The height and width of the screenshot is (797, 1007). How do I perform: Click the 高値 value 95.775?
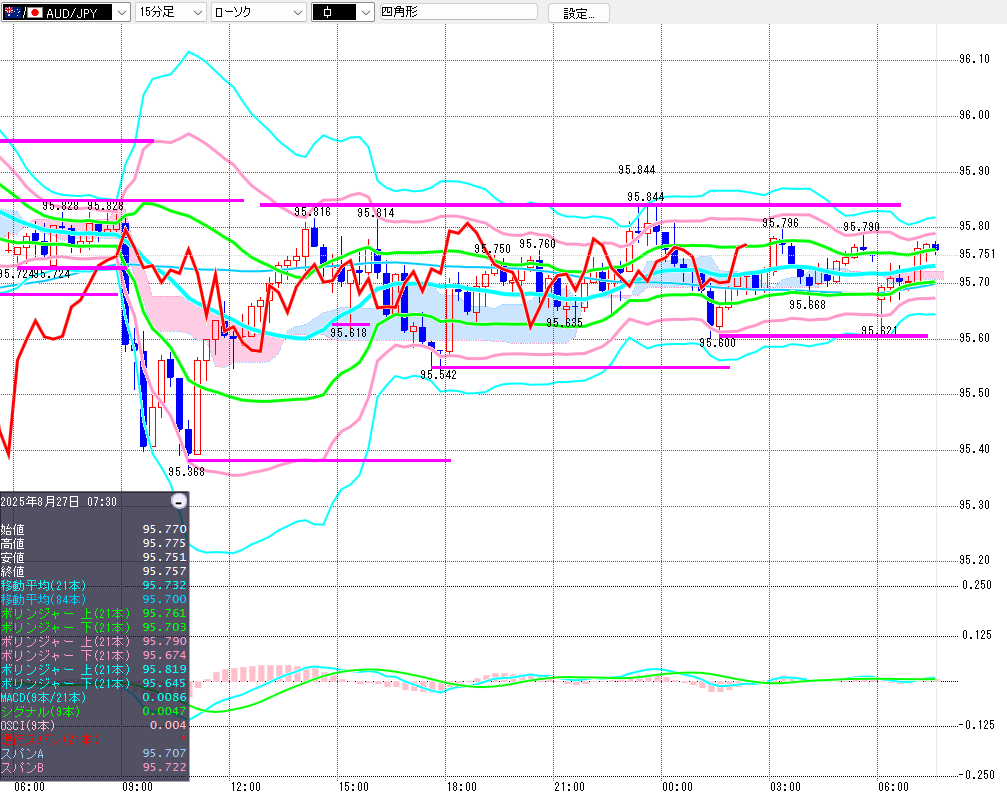point(164,543)
